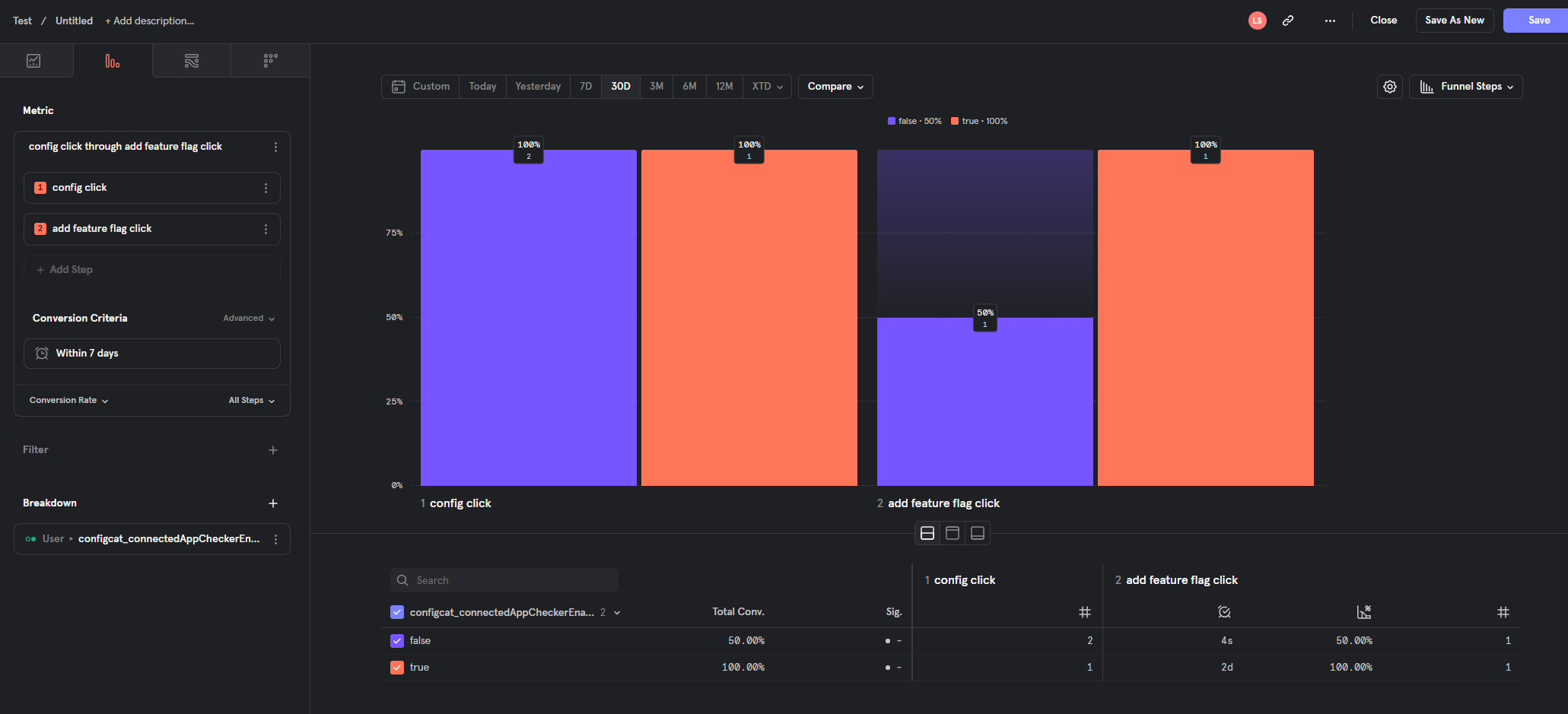Toggle the checkbox for the true breakdown row
The height and width of the screenshot is (714, 1568).
point(396,667)
